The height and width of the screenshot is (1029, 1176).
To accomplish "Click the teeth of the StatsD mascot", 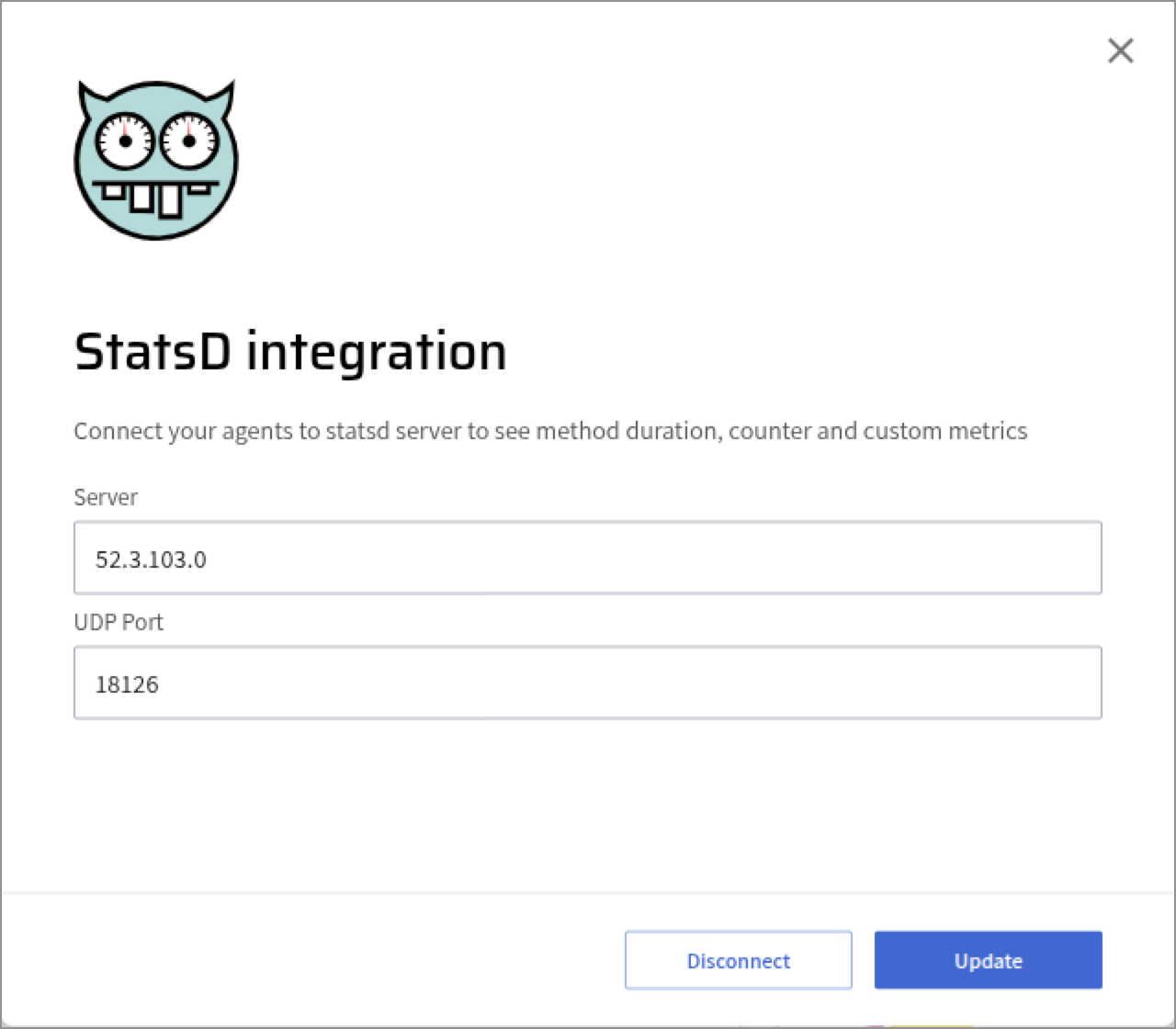I will tap(154, 198).
